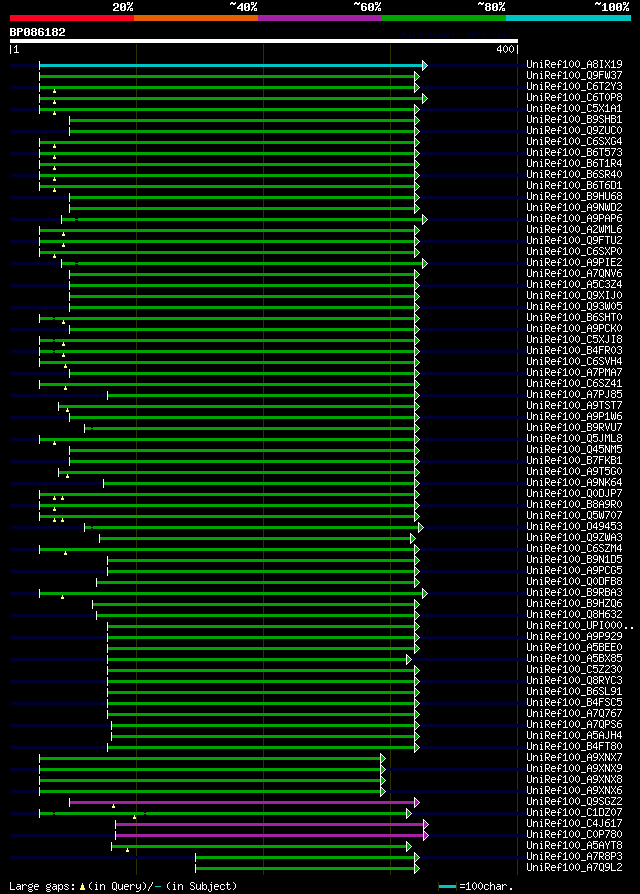The height and width of the screenshot is (894, 640).
Task: Click the red 20% identity color segment
Action: coord(72,18)
